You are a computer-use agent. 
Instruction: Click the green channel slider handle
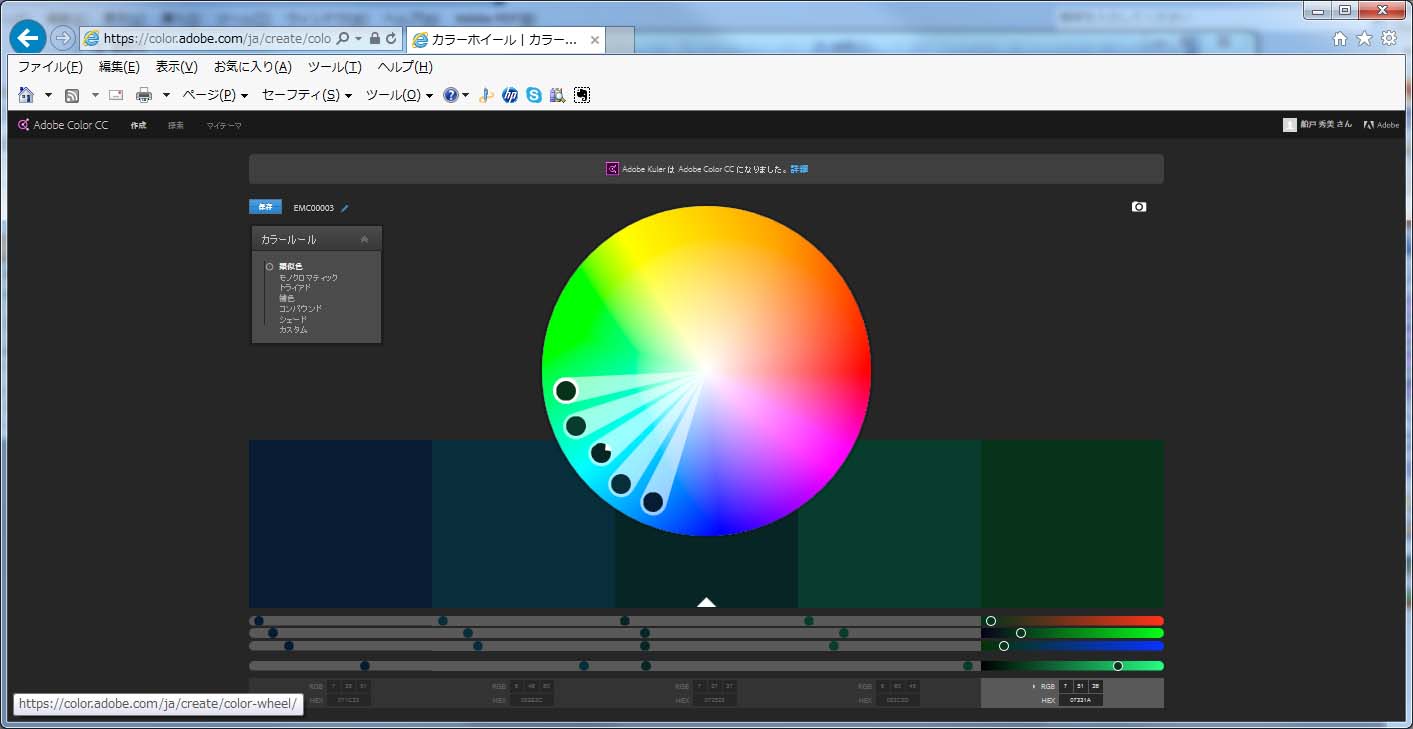tap(1021, 633)
